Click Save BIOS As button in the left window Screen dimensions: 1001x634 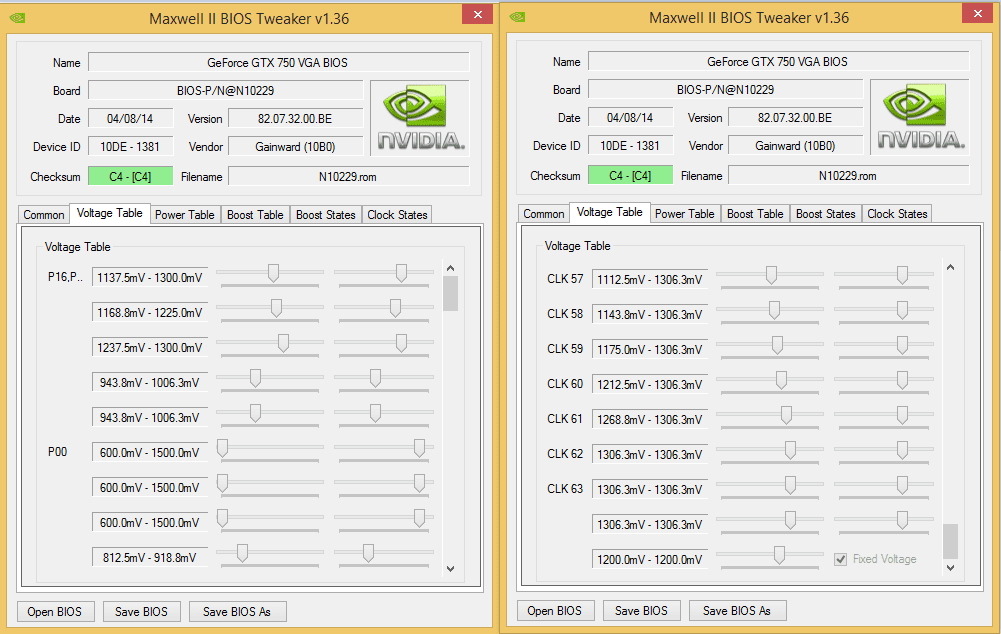point(237,612)
